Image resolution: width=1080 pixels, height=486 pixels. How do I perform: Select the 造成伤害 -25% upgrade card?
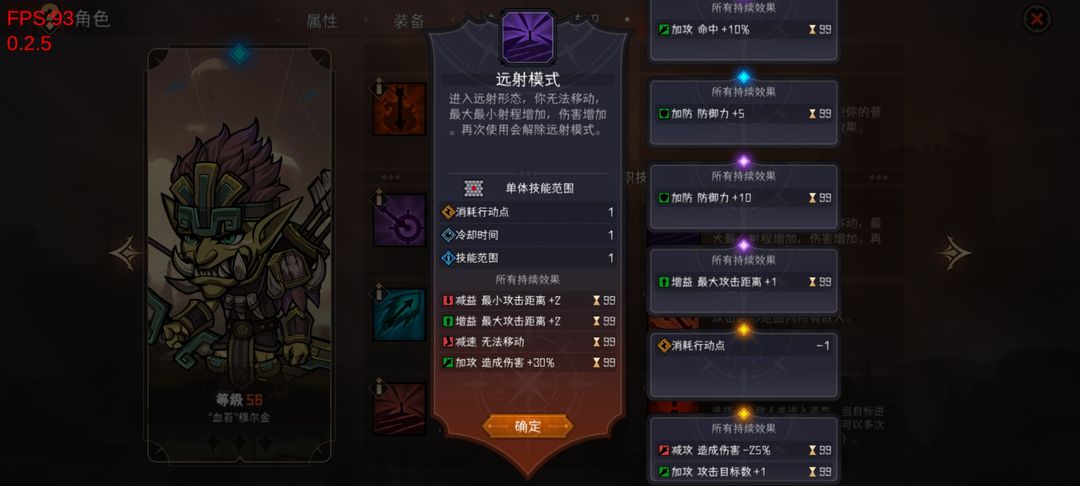pos(744,450)
